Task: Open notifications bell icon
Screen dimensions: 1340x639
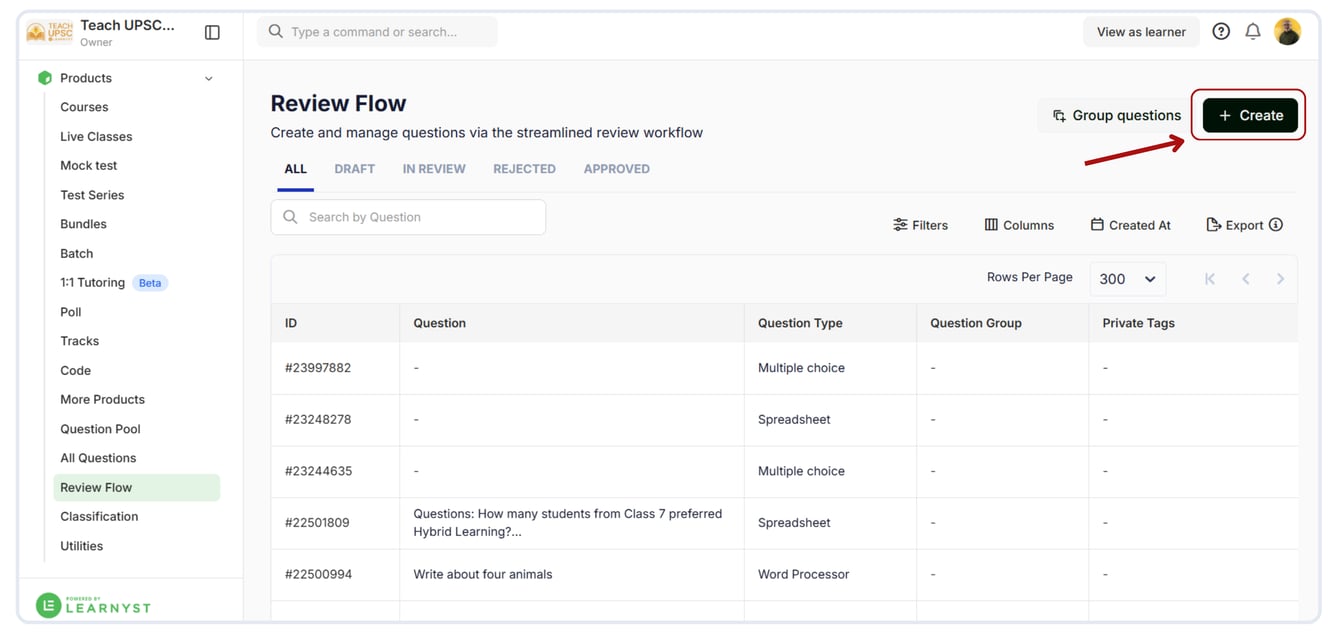Action: coord(1253,32)
